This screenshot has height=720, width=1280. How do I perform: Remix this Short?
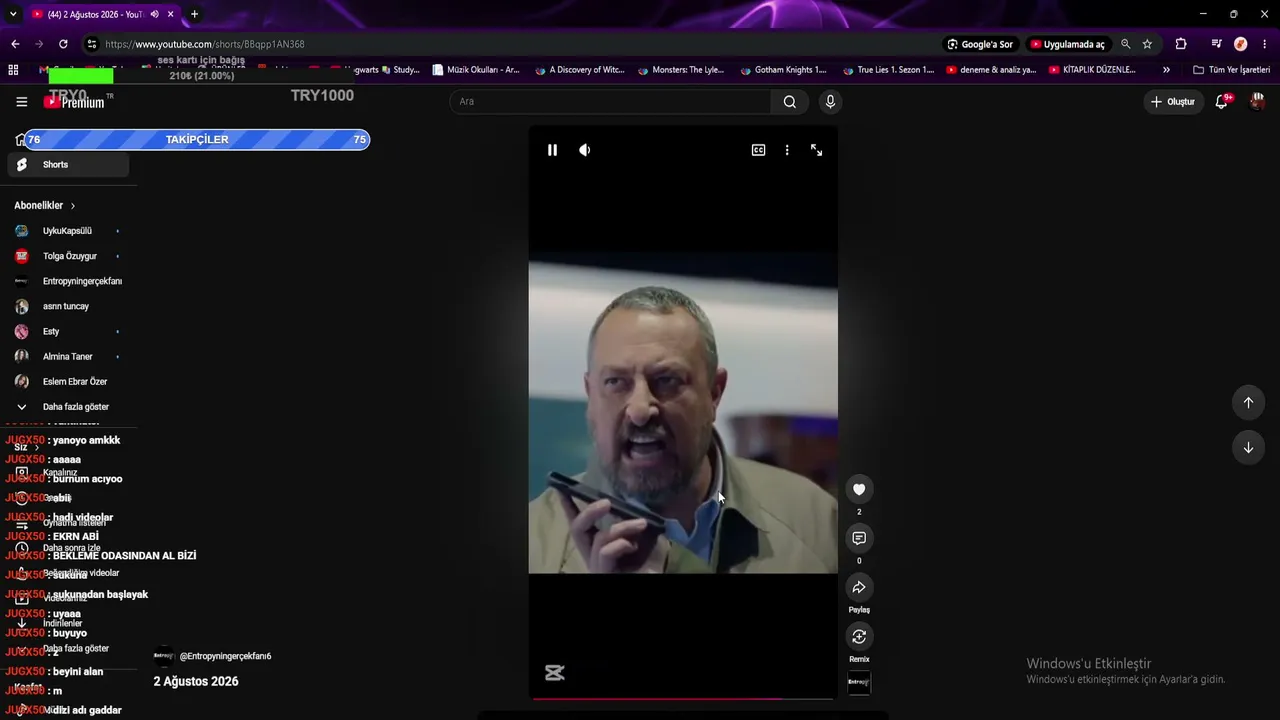pos(859,636)
